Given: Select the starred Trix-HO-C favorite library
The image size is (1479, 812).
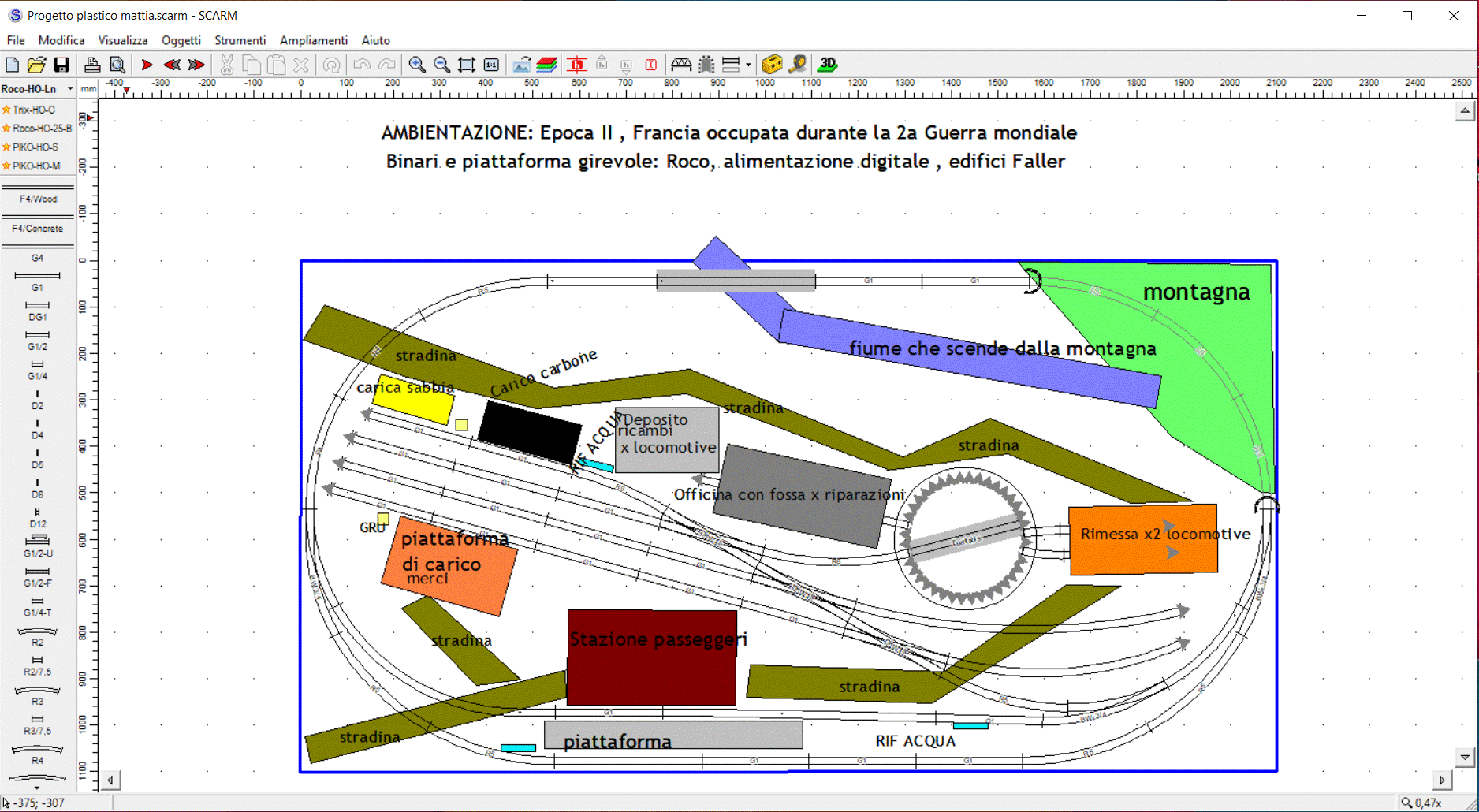Looking at the screenshot, I should tap(32, 110).
